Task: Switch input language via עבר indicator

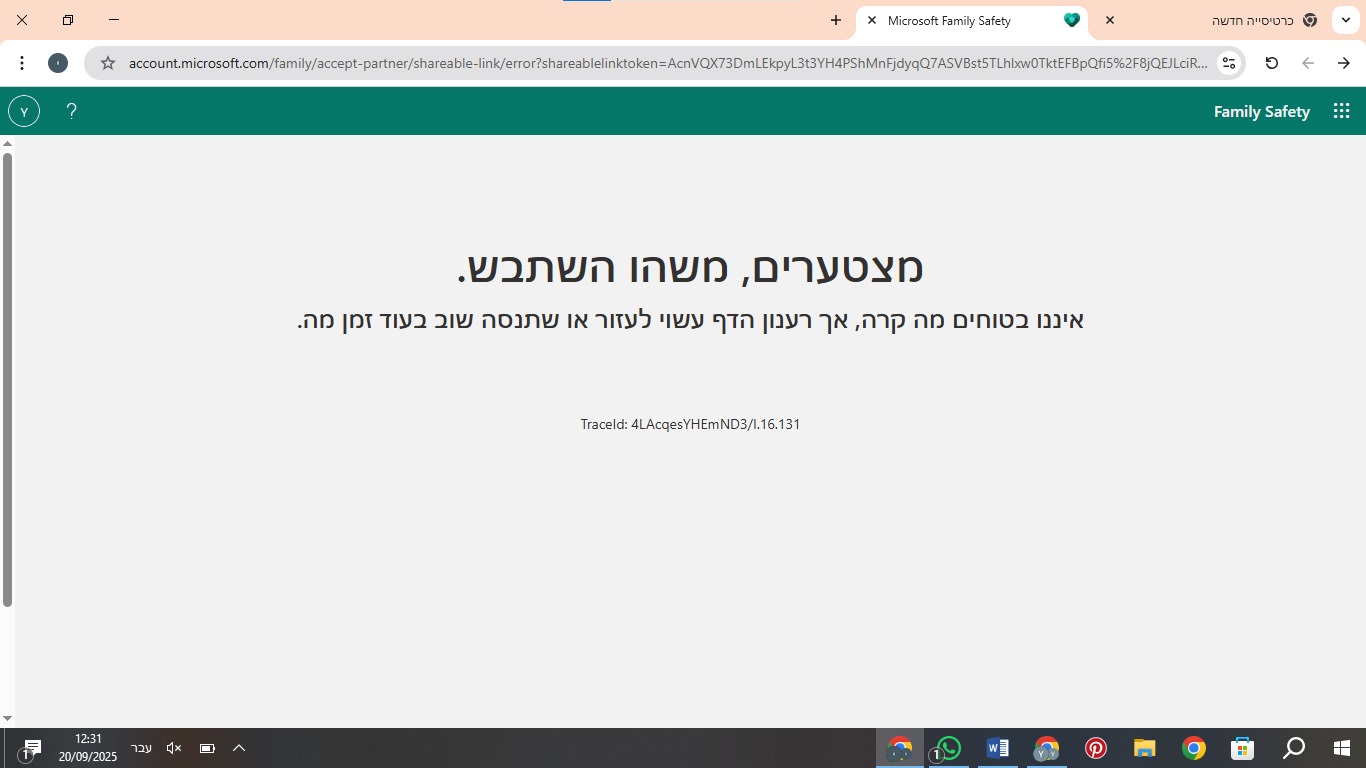Action: [x=142, y=748]
